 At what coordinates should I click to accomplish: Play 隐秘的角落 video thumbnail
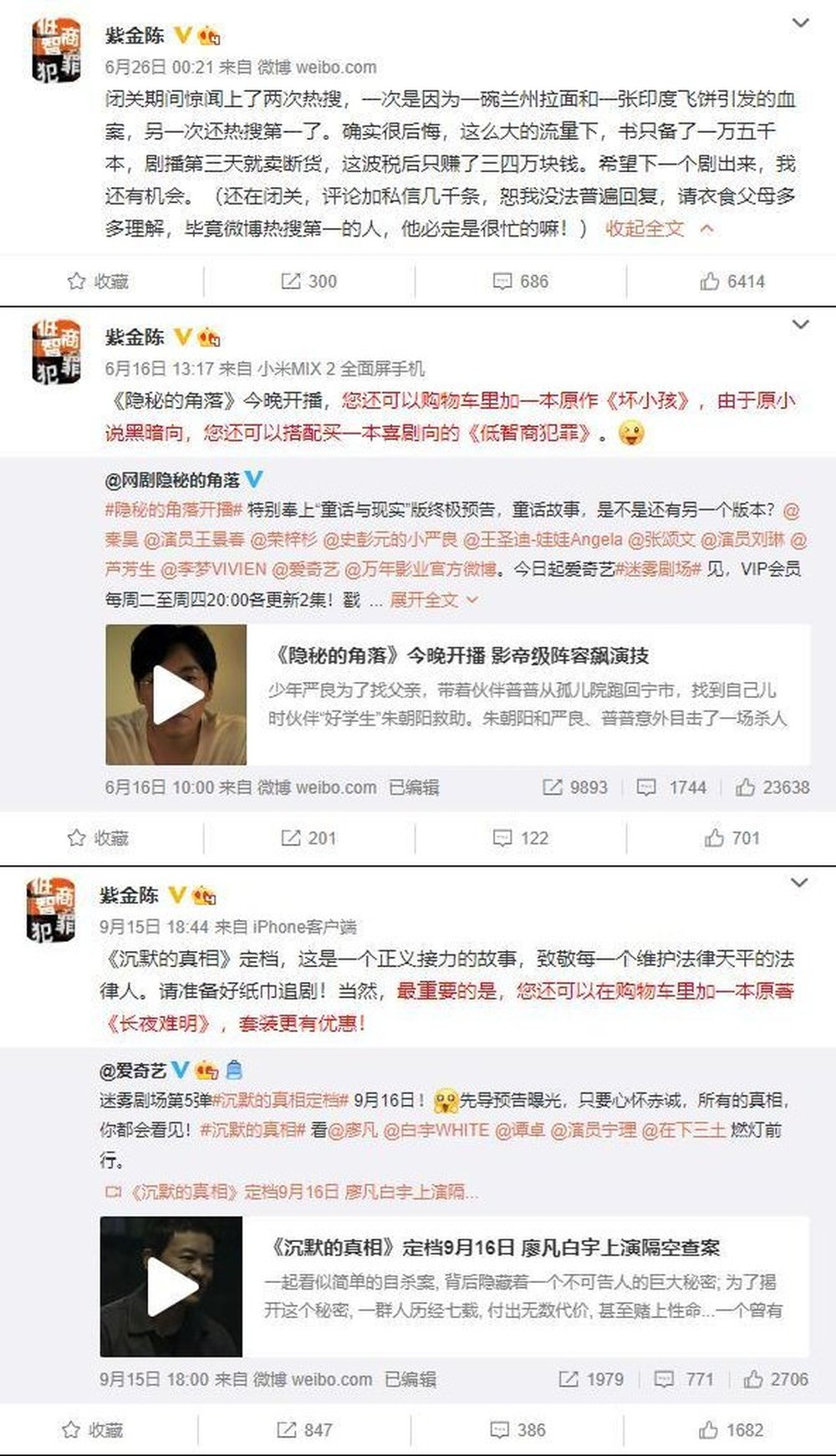[176, 695]
